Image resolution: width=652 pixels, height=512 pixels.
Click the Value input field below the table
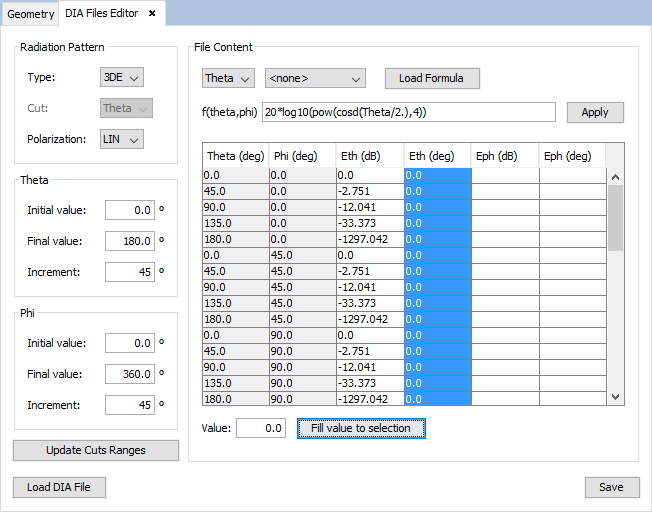point(260,428)
